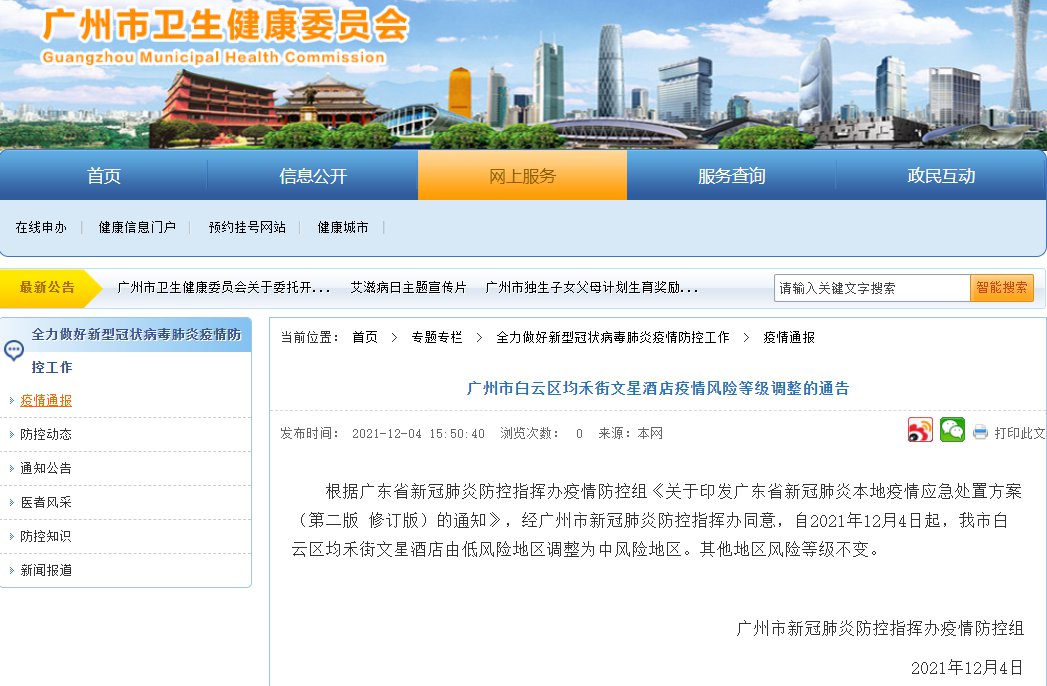Share article via Weibo icon
Image resolution: width=1047 pixels, height=686 pixels.
[920, 431]
